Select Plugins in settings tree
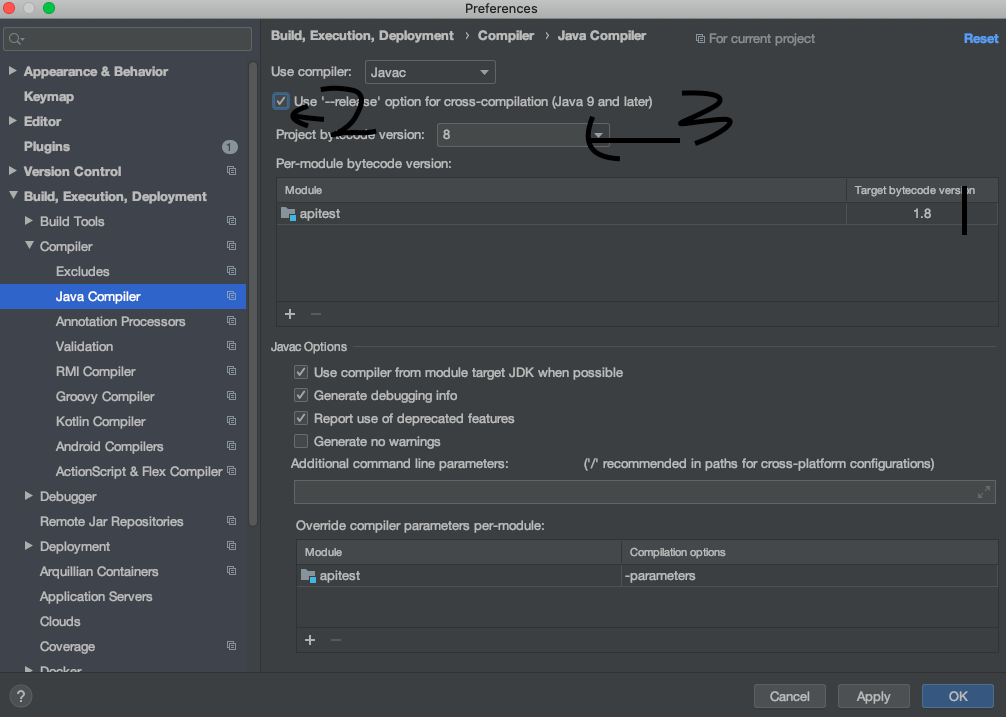 tap(47, 146)
